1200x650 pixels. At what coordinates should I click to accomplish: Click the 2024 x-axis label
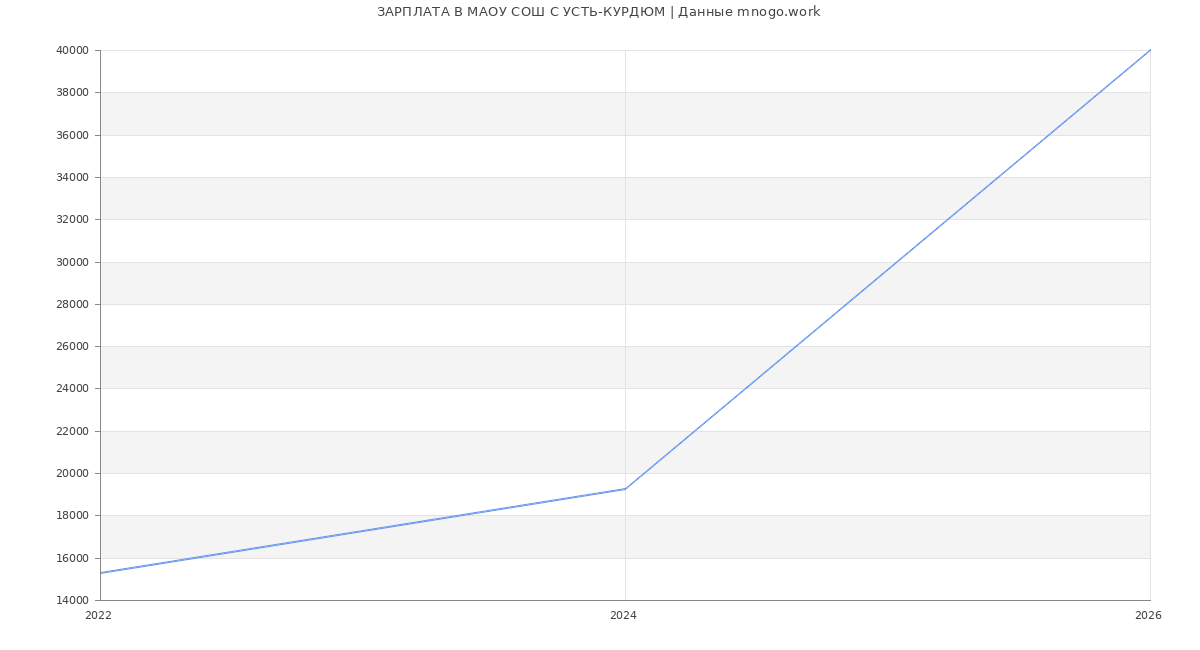click(623, 616)
